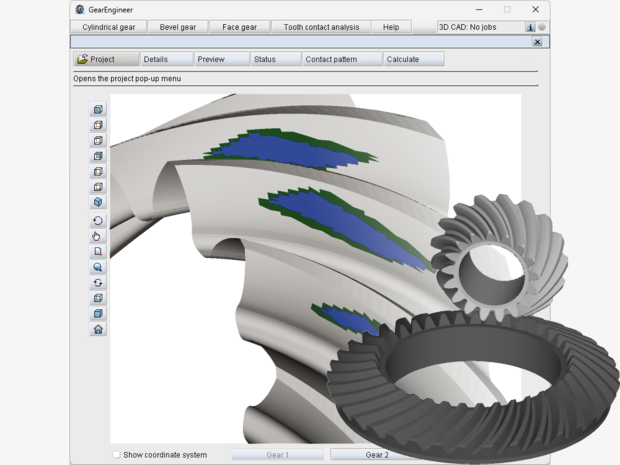
Task: Click the Gear 2 button
Action: (377, 455)
